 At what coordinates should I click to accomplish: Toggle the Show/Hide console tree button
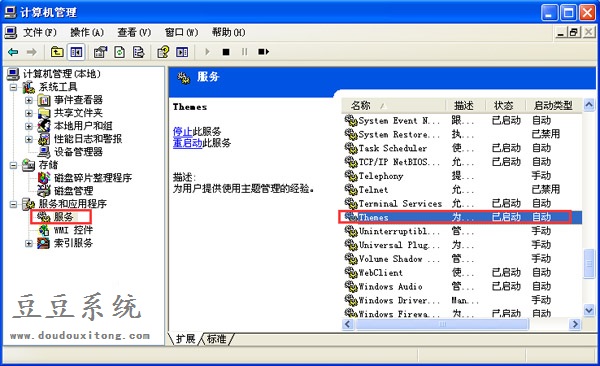tap(76, 52)
